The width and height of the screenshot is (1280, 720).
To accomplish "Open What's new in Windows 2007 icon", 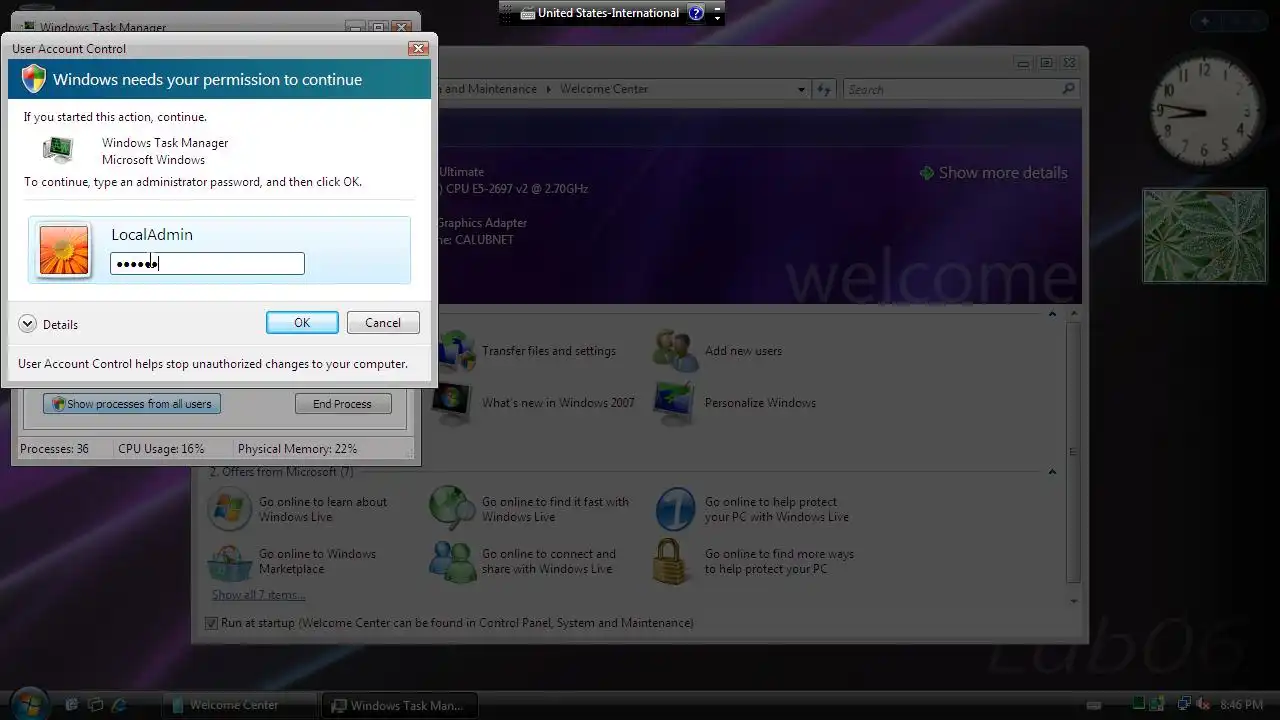I will tap(451, 403).
